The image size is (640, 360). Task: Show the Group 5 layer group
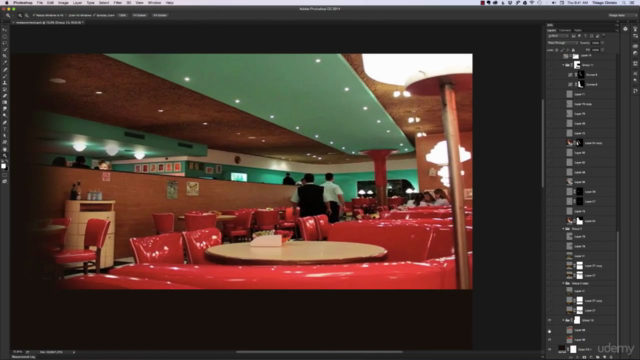[x=549, y=229]
